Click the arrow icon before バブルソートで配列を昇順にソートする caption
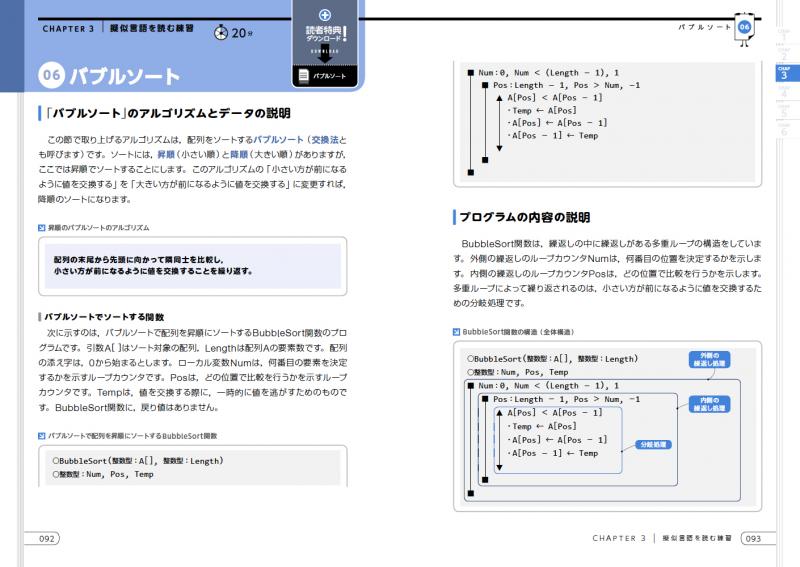This screenshot has height=567, width=800. [x=41, y=436]
